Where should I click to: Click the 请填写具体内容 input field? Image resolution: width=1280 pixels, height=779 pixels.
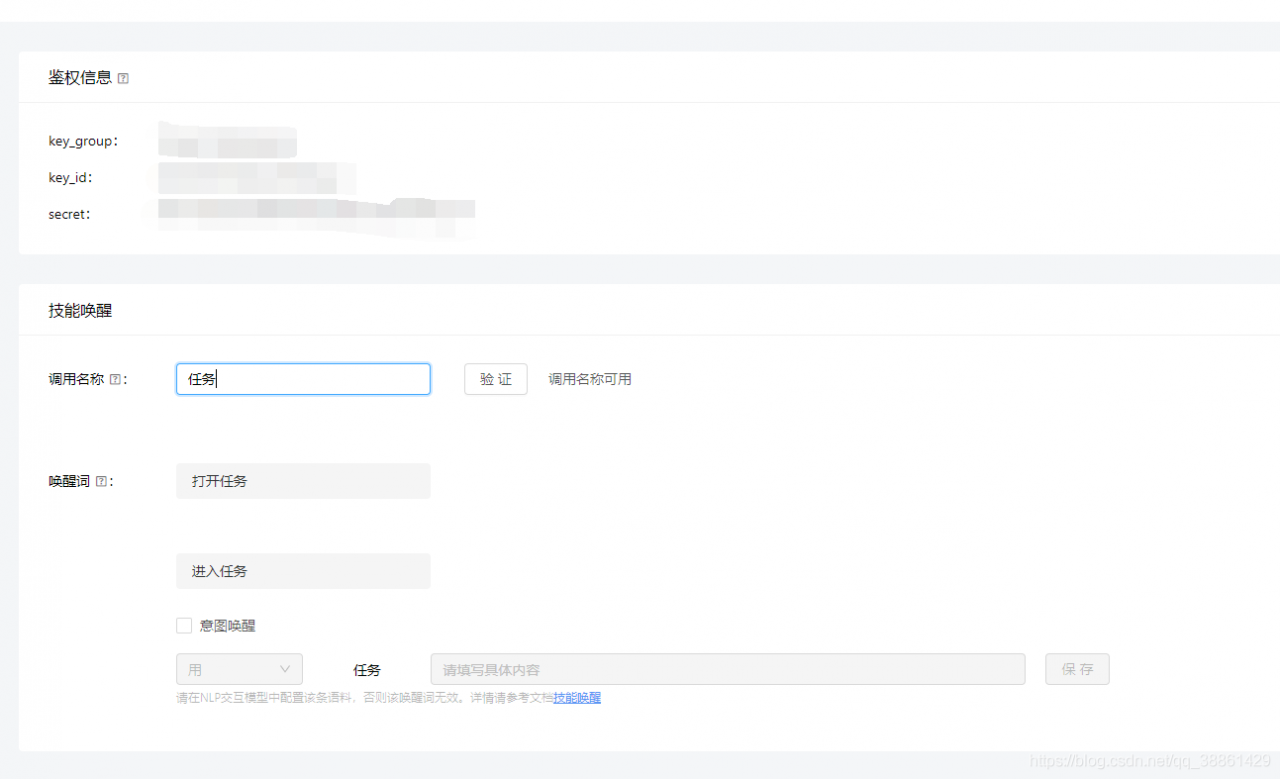click(x=728, y=669)
